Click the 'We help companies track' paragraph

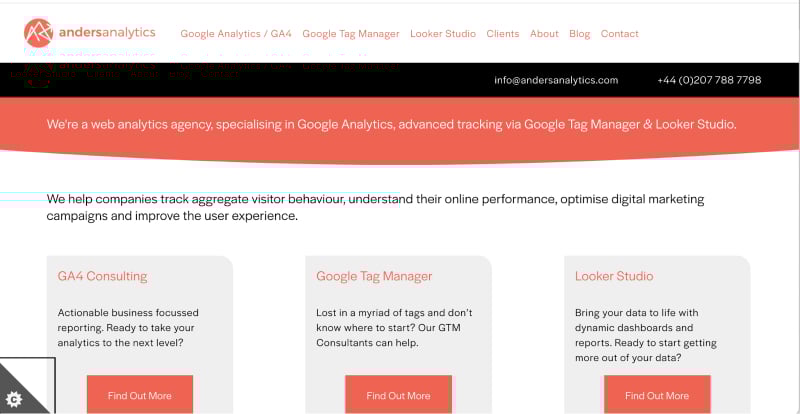click(x=375, y=207)
